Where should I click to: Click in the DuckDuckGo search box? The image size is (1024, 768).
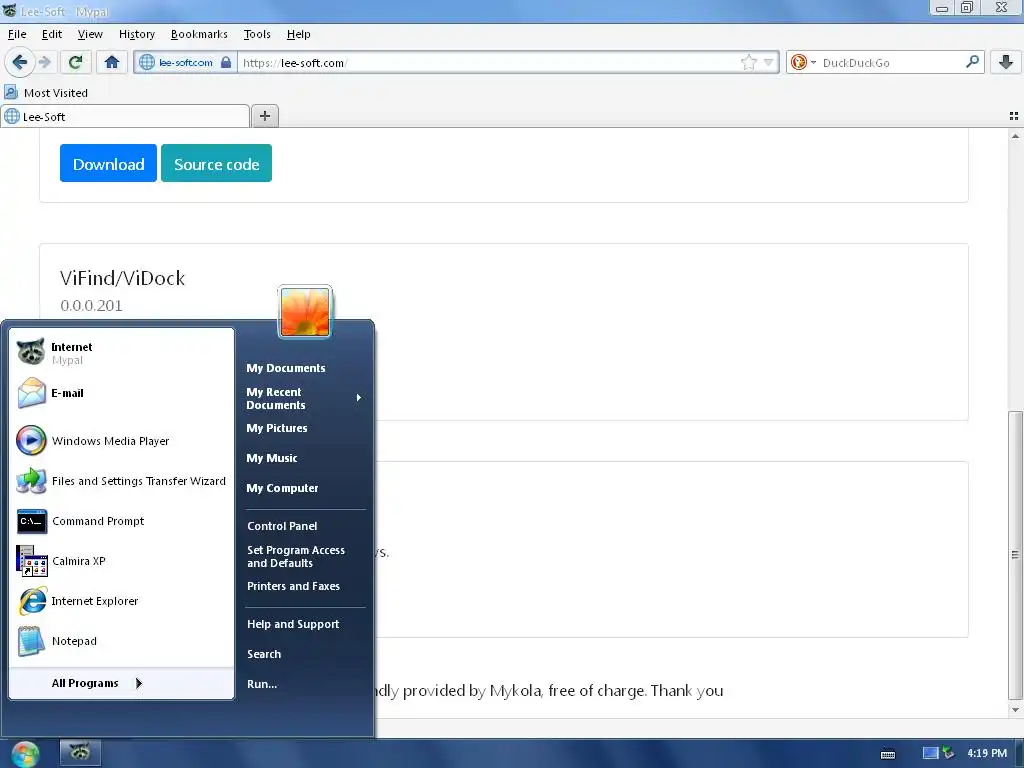click(891, 62)
